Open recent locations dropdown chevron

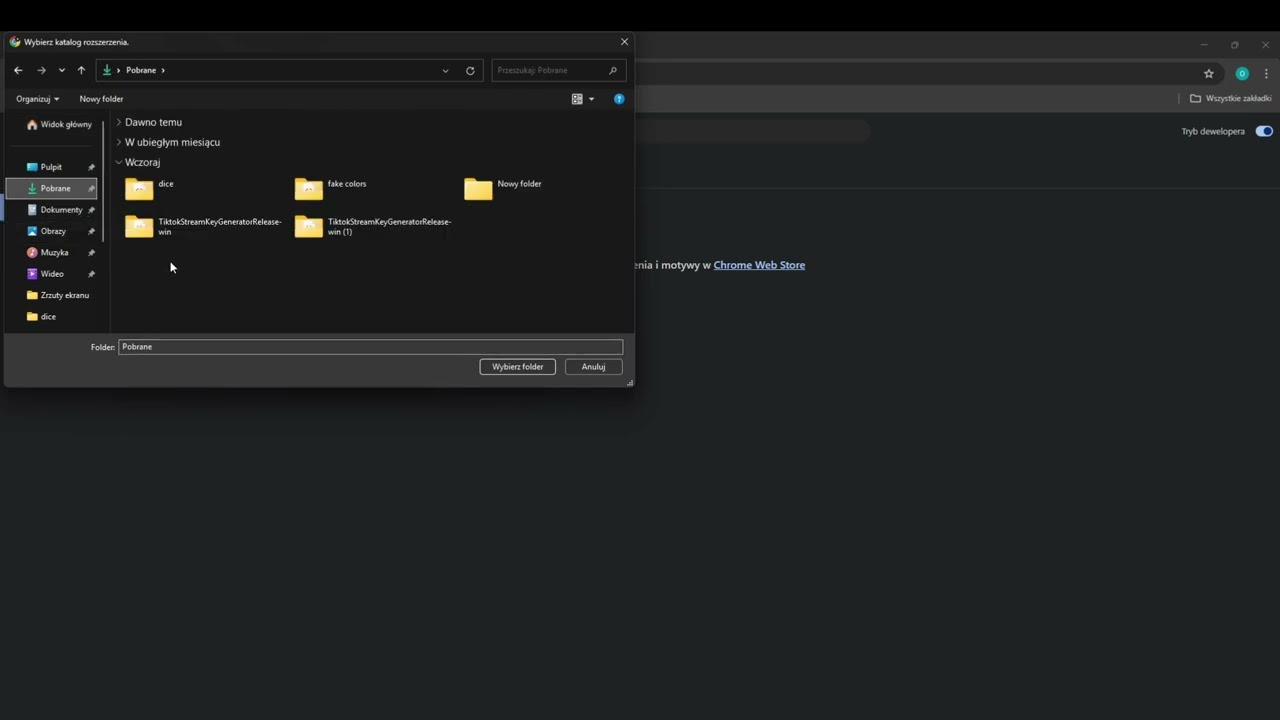coord(62,70)
